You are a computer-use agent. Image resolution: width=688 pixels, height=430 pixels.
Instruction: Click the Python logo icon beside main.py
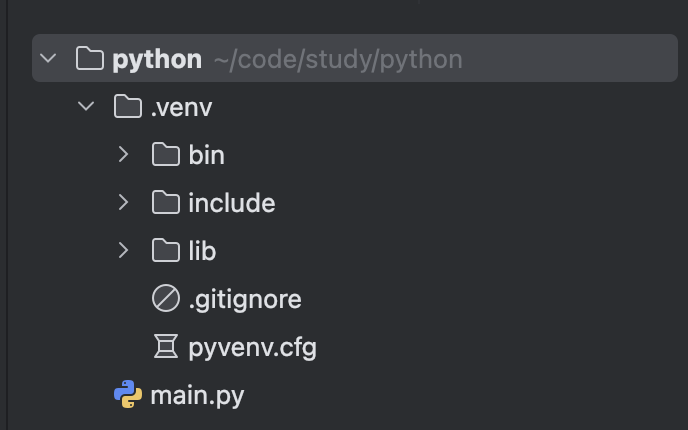(x=128, y=395)
